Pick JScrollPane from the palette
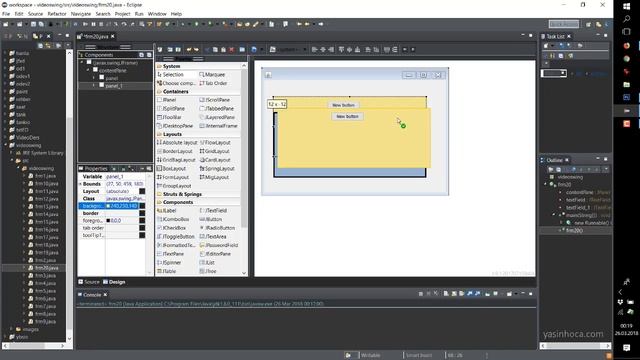This screenshot has width=640, height=360. (x=215, y=100)
